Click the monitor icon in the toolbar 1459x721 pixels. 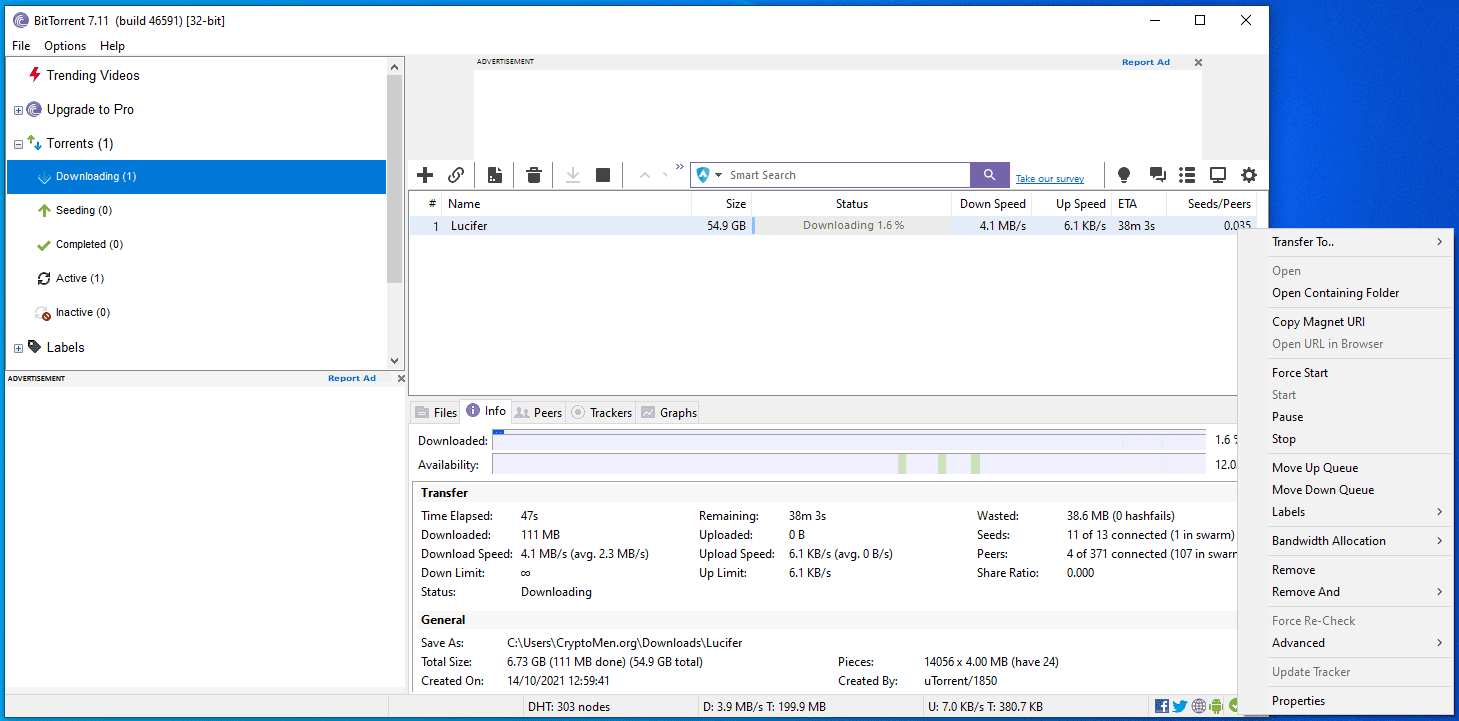click(1218, 175)
